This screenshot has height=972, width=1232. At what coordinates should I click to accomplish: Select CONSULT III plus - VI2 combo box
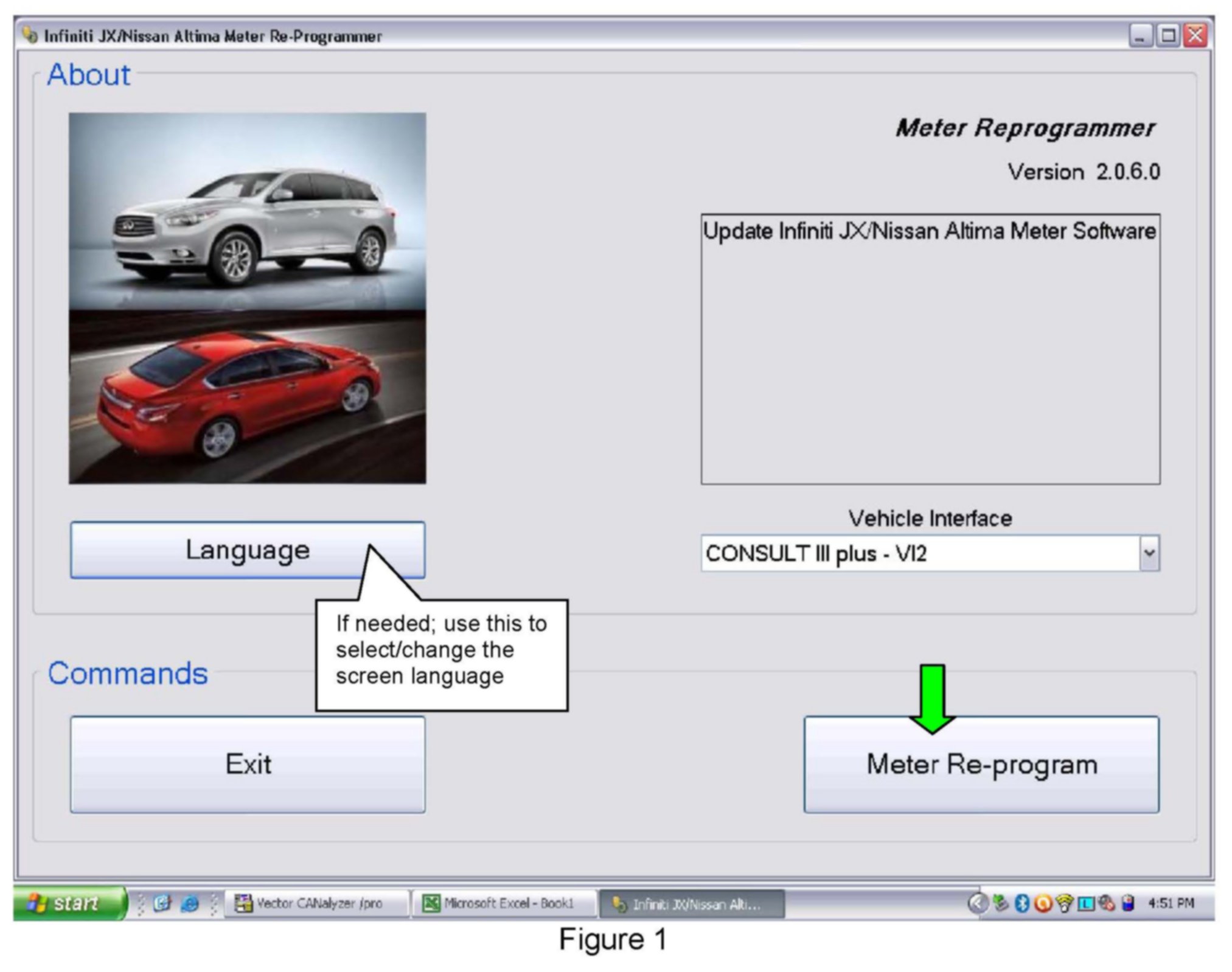pyautogui.click(x=919, y=553)
